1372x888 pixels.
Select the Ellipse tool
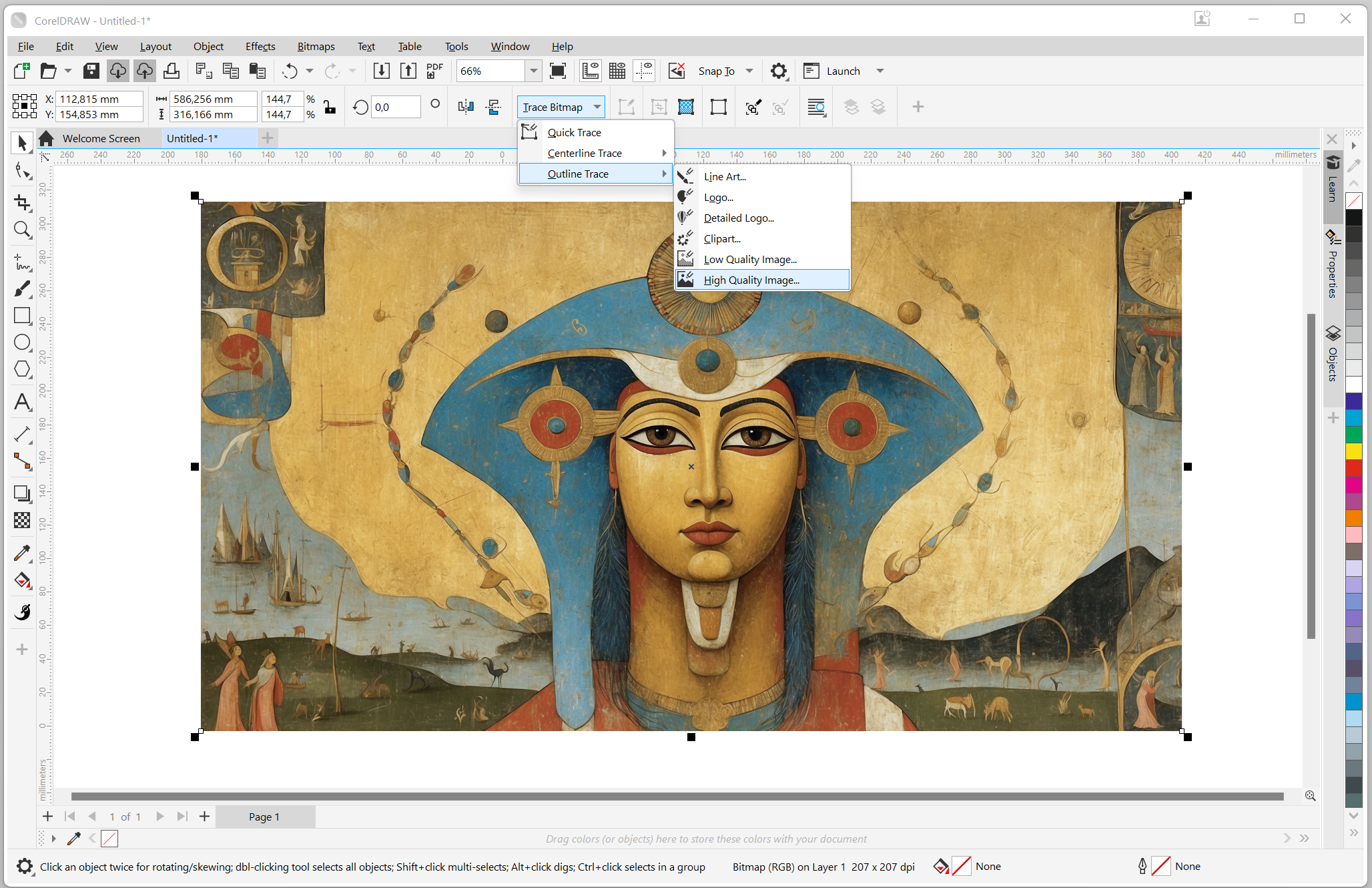(x=22, y=343)
